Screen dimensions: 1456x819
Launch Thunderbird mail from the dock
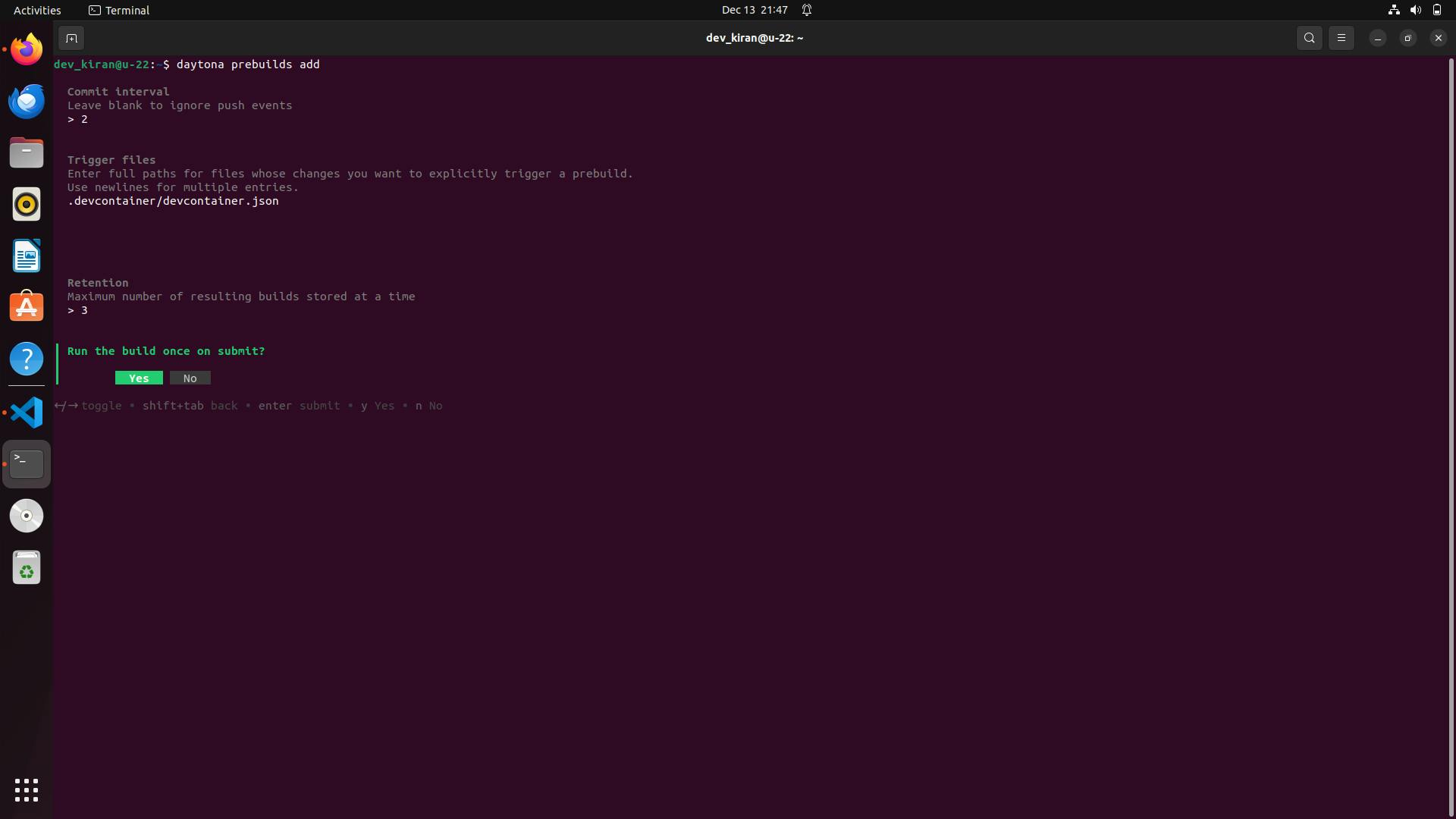point(27,101)
